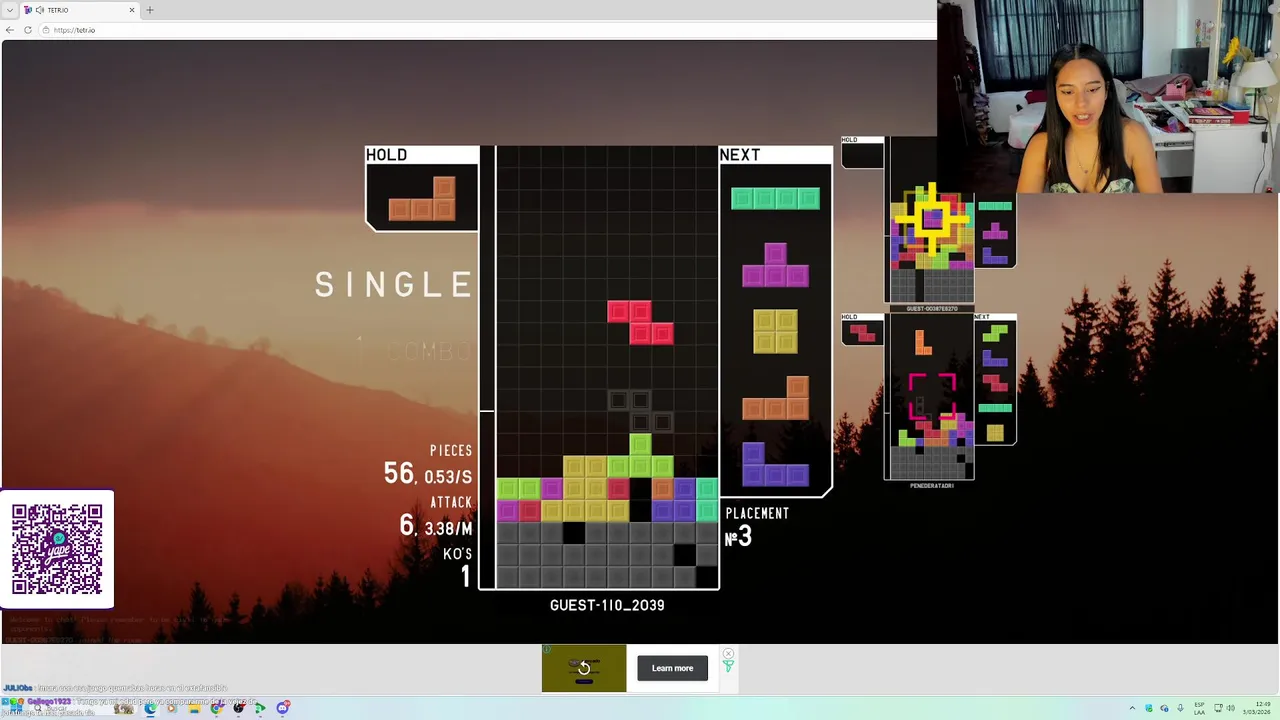Image resolution: width=1280 pixels, height=720 pixels.
Task: Click the green ad-choices icon
Action: click(728, 665)
